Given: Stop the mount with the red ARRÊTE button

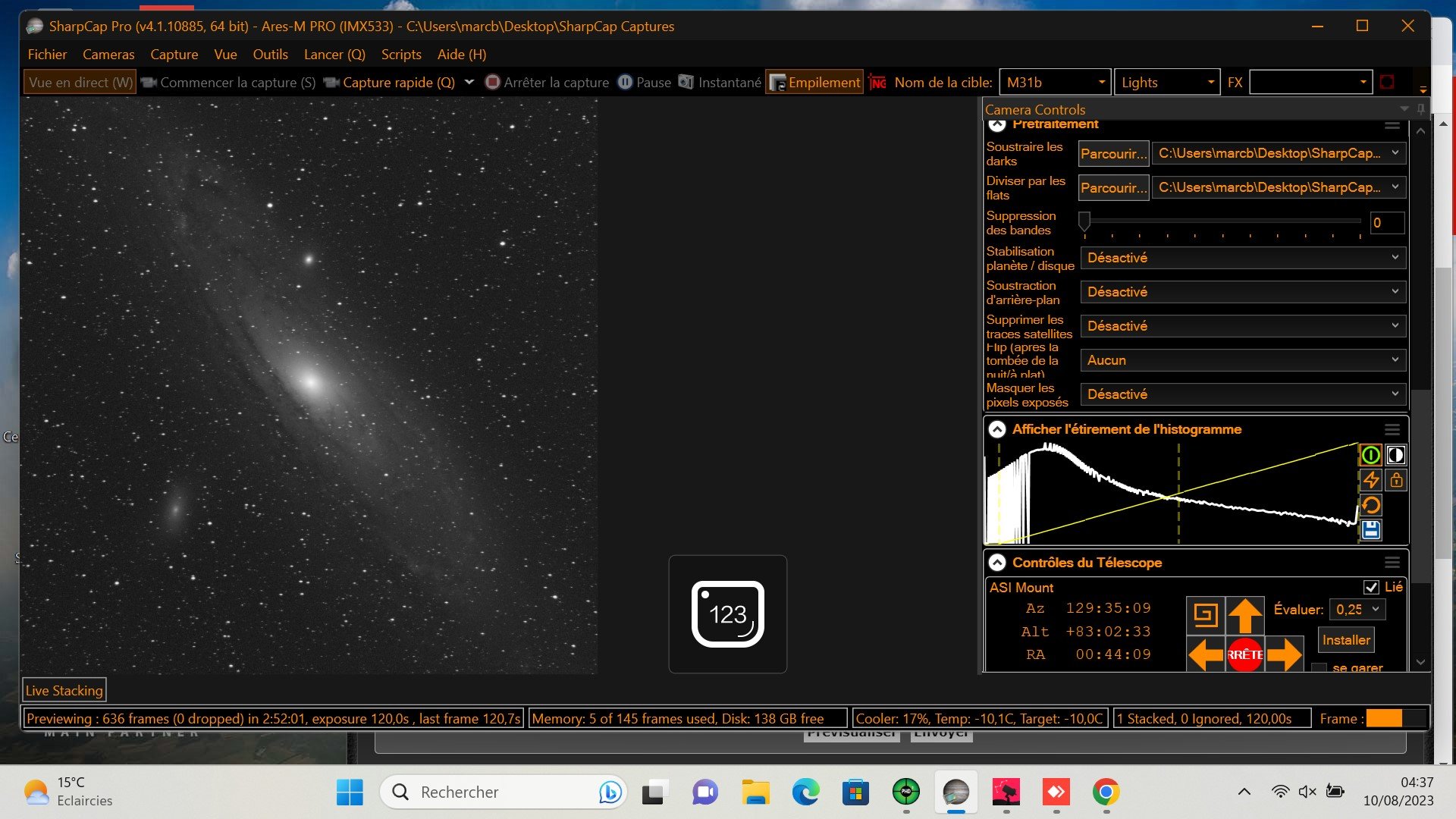Looking at the screenshot, I should (x=1245, y=654).
